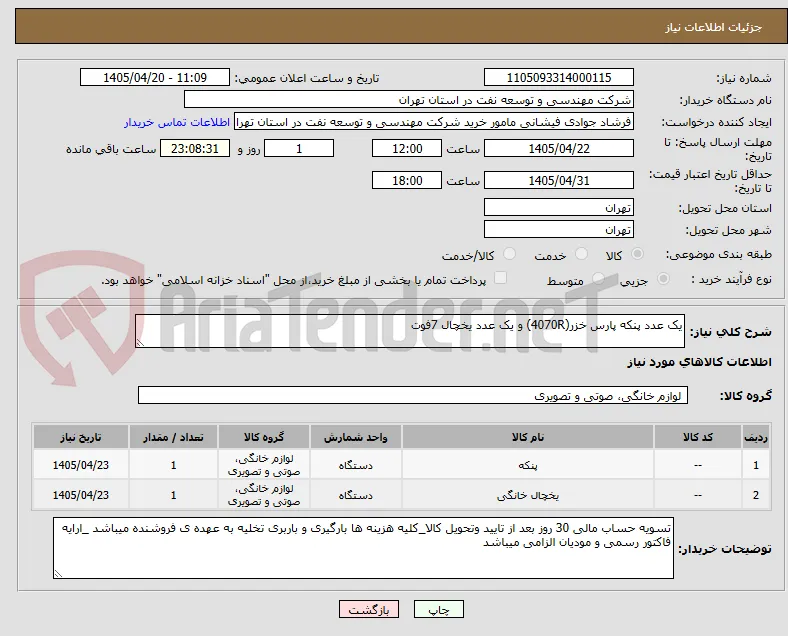
Task: Select the متوسط purchase type radio
Action: [x=598, y=279]
